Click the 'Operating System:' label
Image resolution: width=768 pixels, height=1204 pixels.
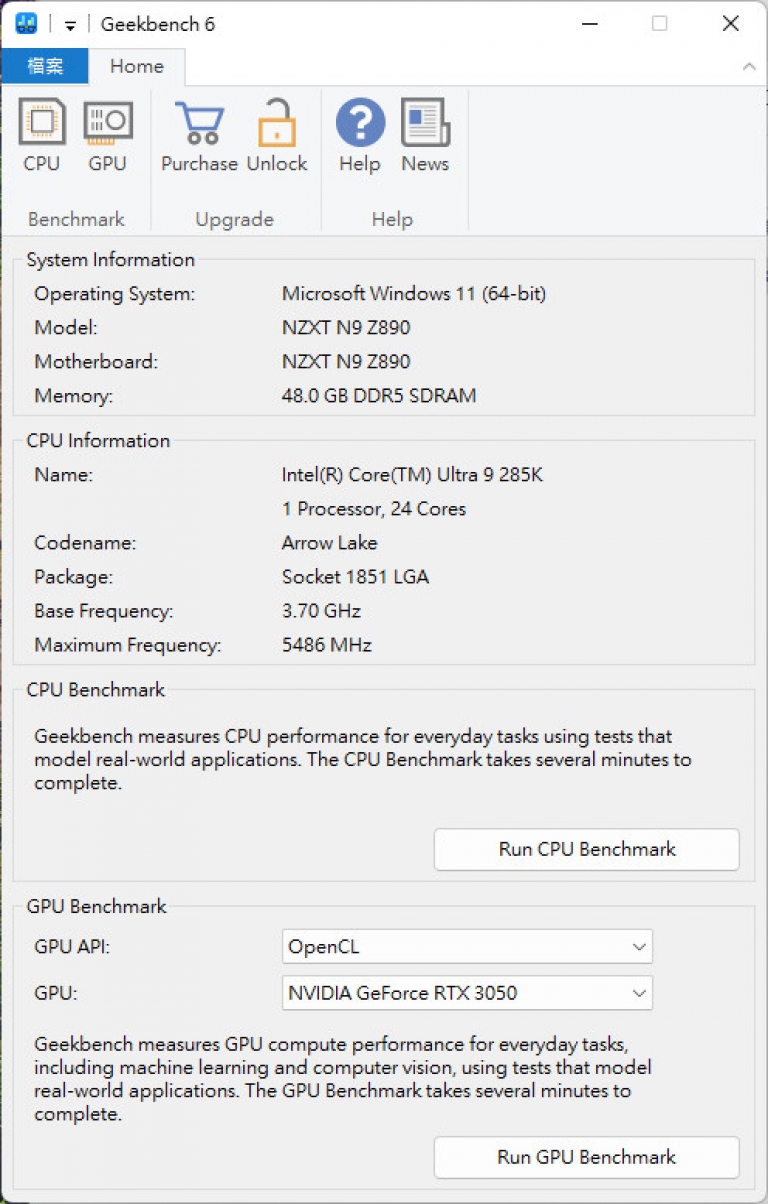pyautogui.click(x=115, y=293)
